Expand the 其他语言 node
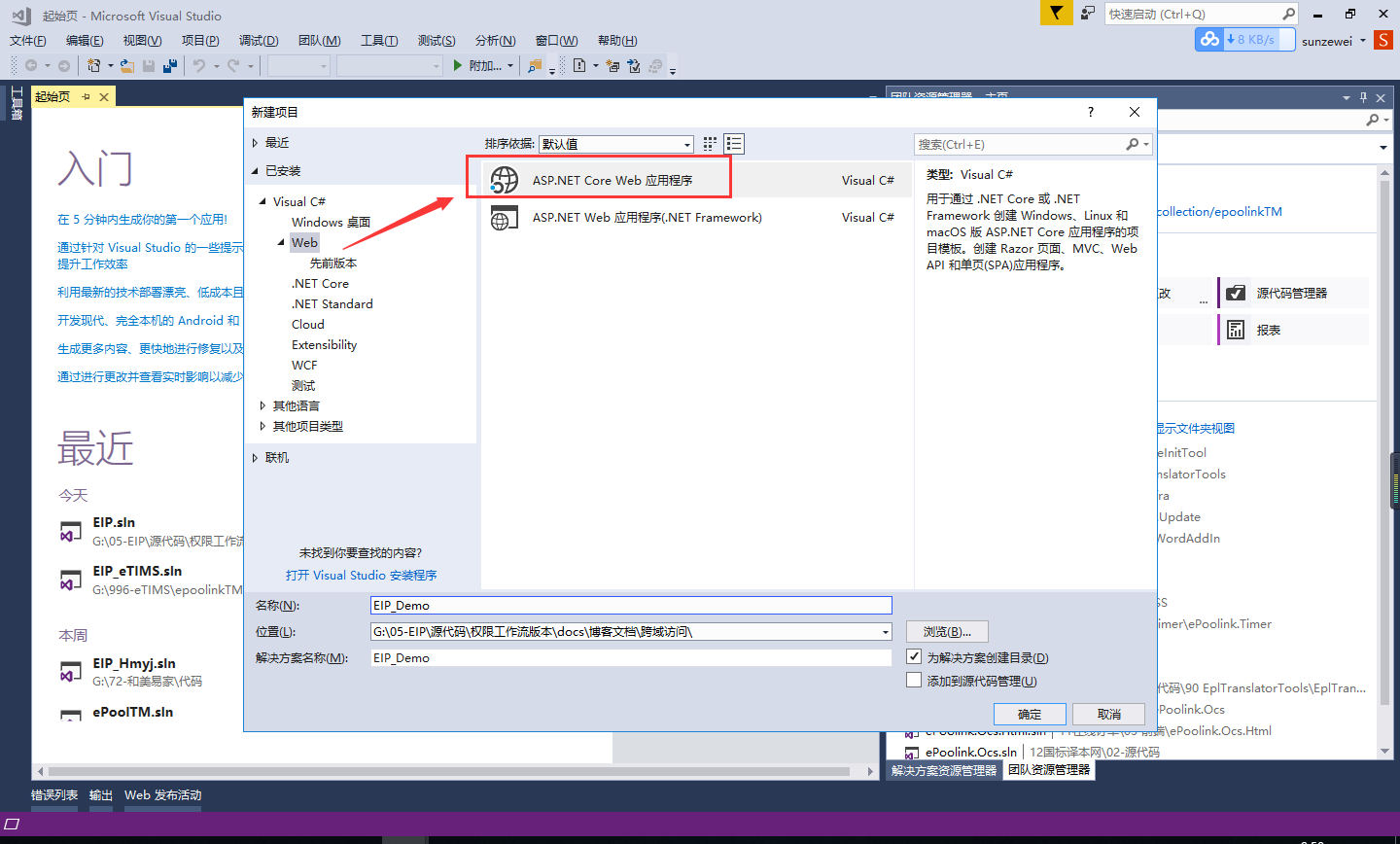The image size is (1400, 844). coord(262,405)
